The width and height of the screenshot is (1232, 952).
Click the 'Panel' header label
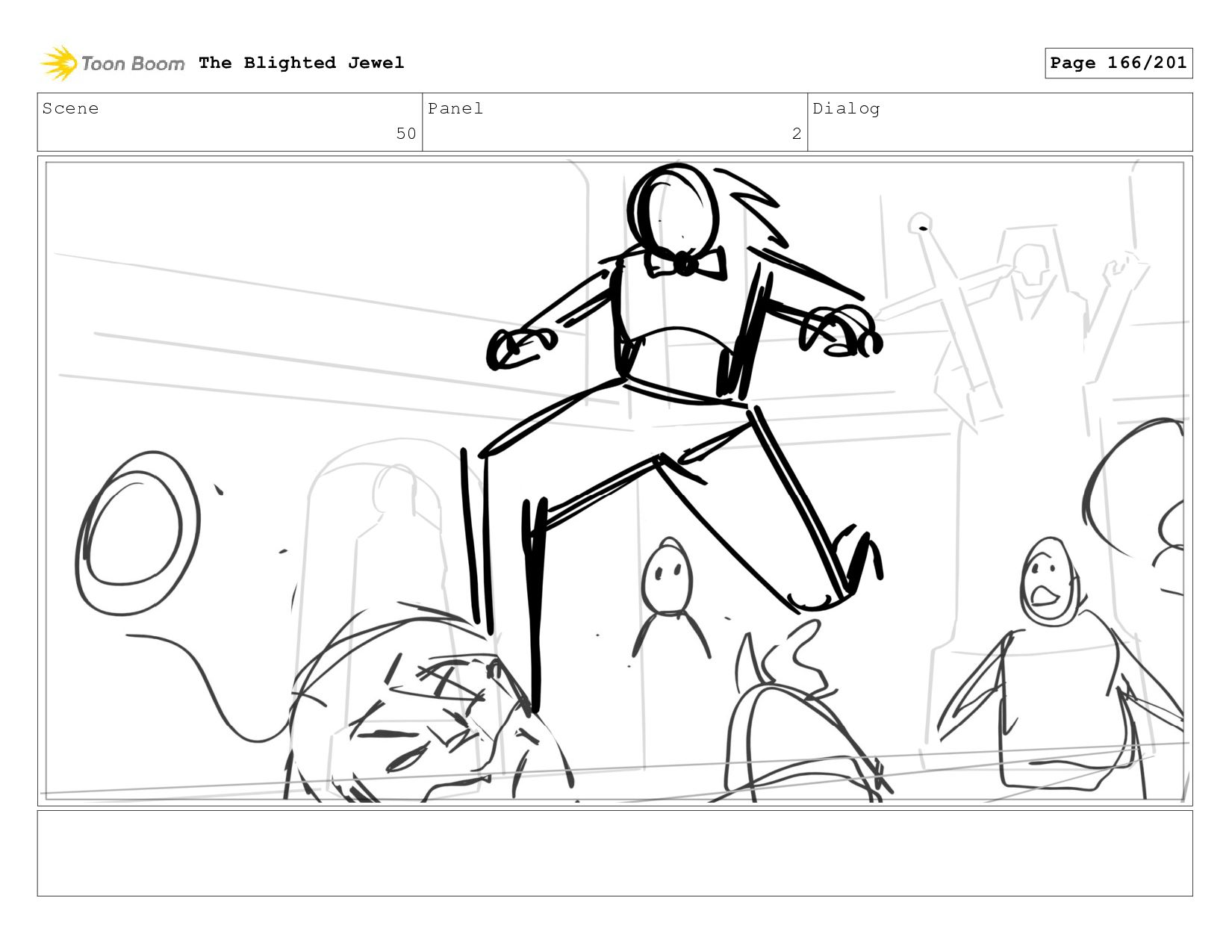(x=455, y=108)
